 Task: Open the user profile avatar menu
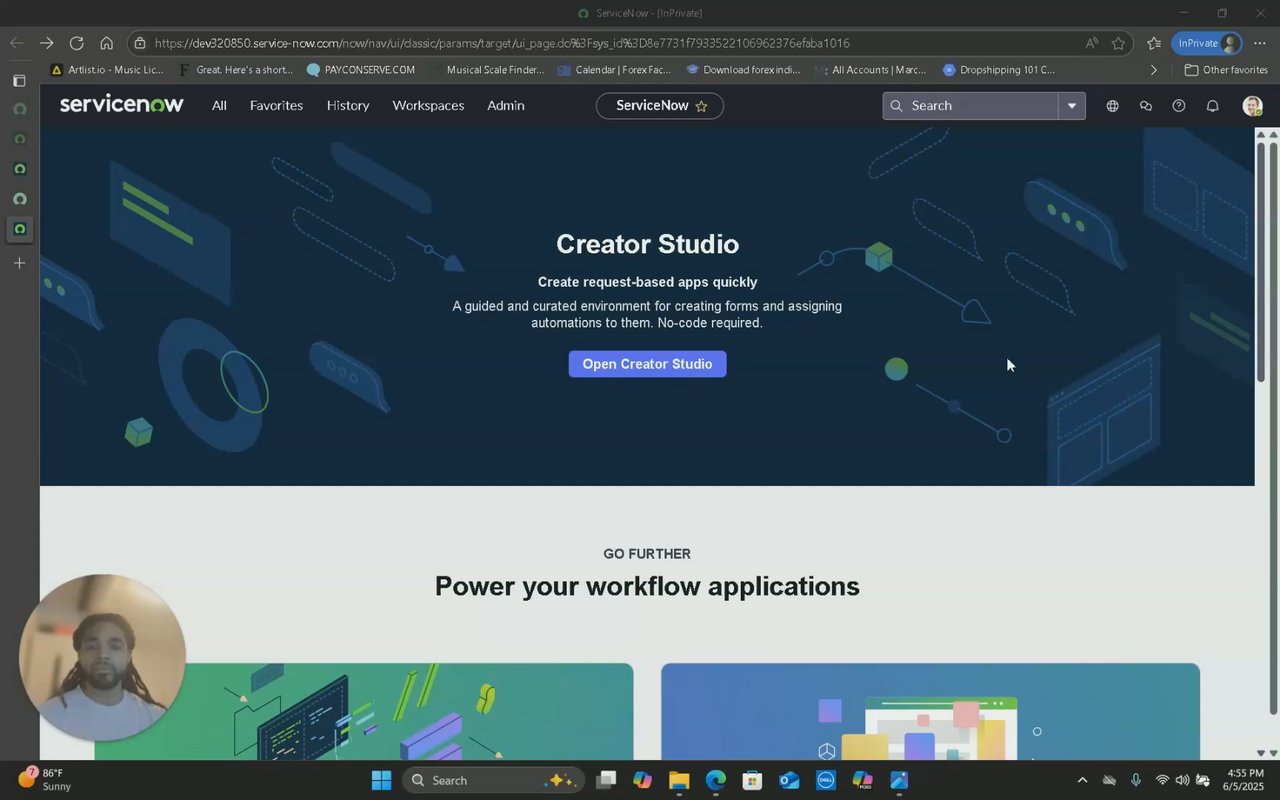pos(1252,106)
